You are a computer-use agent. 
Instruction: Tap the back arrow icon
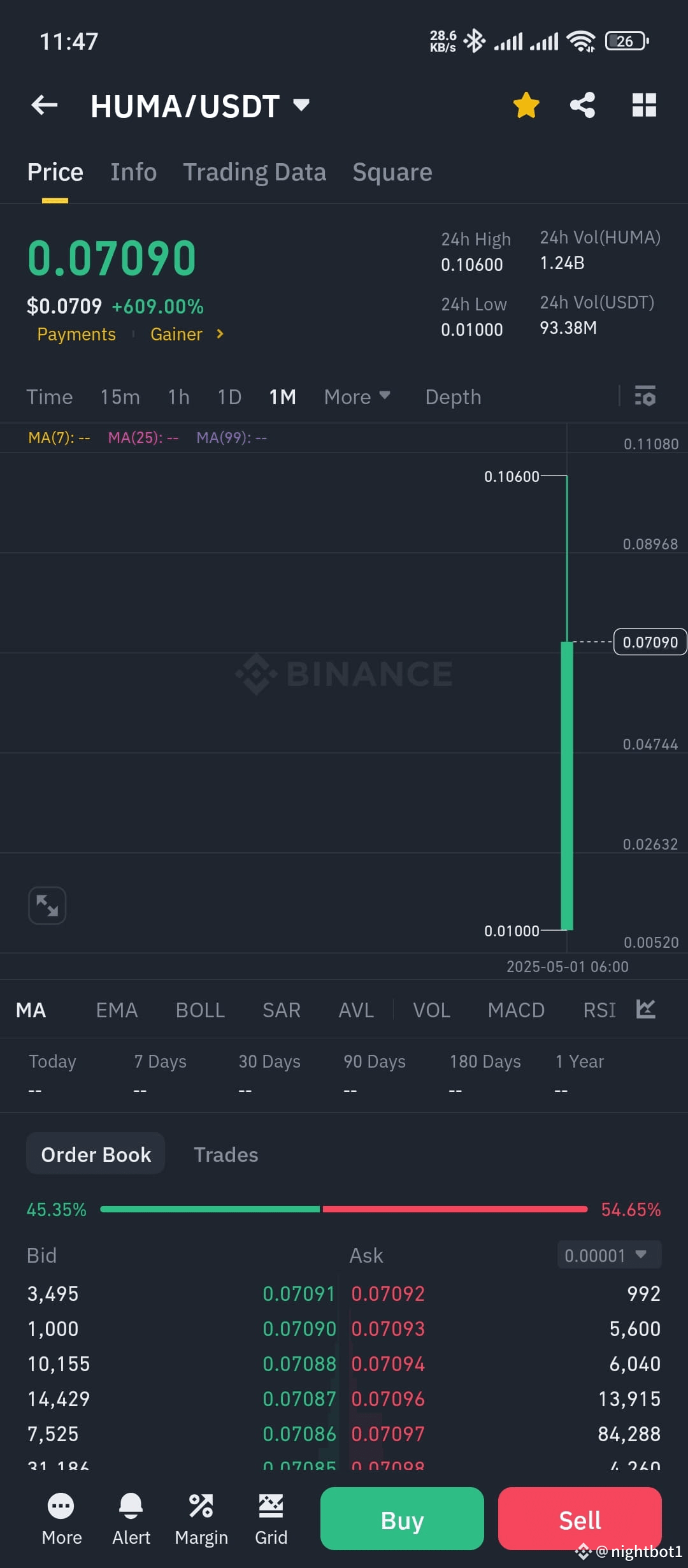(x=45, y=105)
